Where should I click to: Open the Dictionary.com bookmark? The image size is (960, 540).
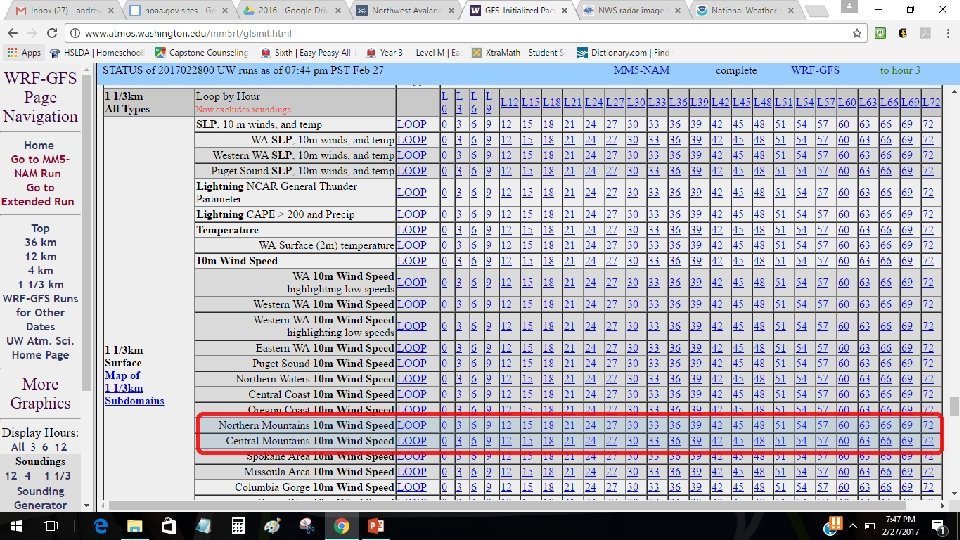tap(623, 53)
